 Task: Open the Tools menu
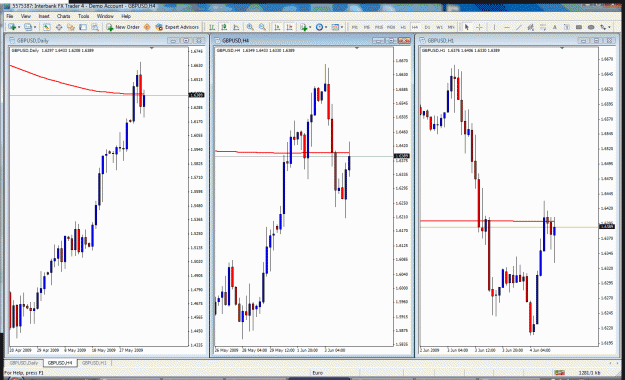tap(83, 16)
